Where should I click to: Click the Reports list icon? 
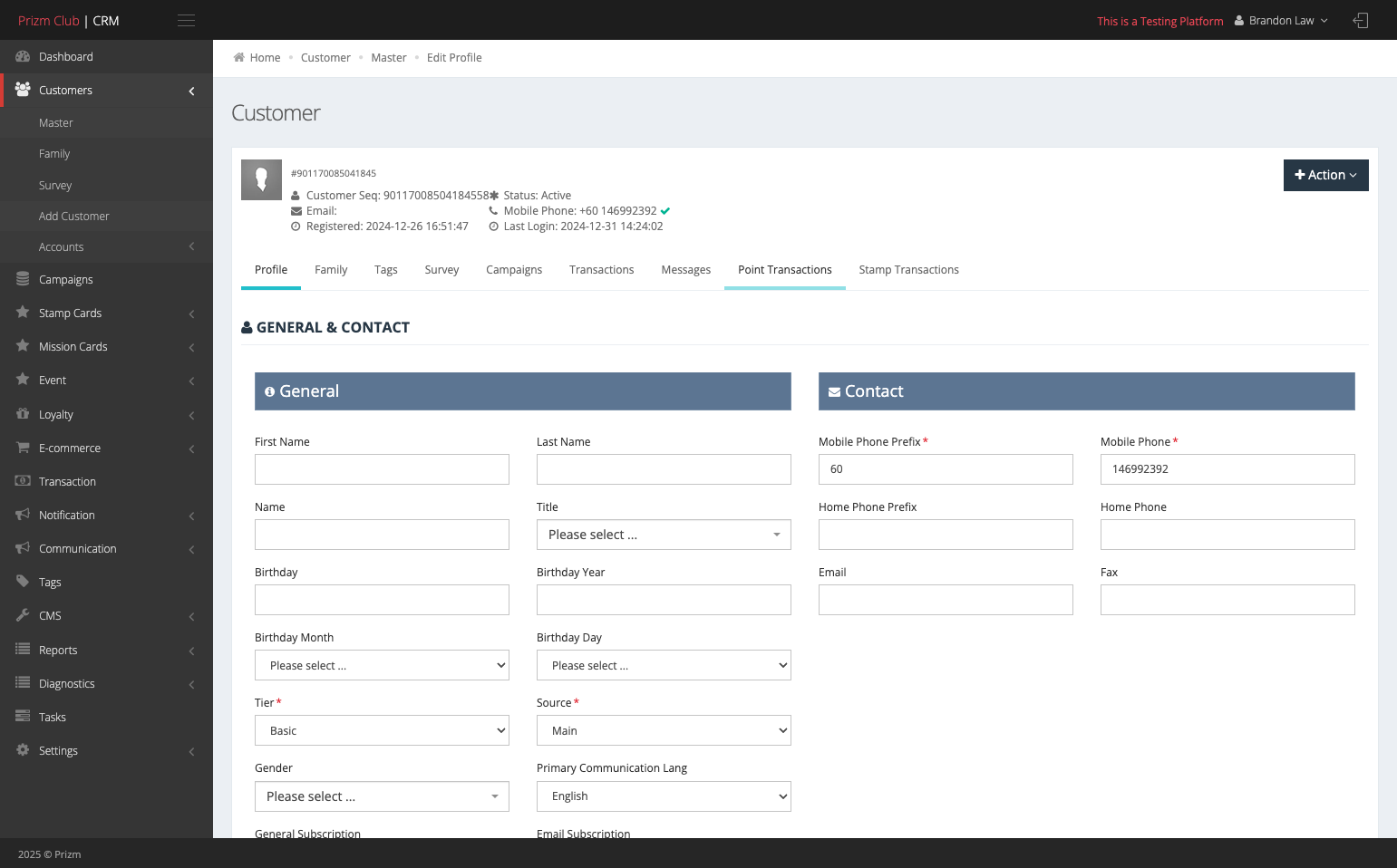pos(23,650)
